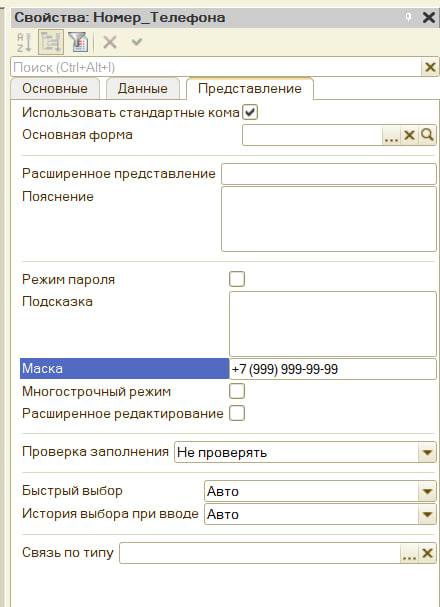Close the Свойства: Номер_Телефона panel
Screen dimensions: 440x607
[428, 17]
